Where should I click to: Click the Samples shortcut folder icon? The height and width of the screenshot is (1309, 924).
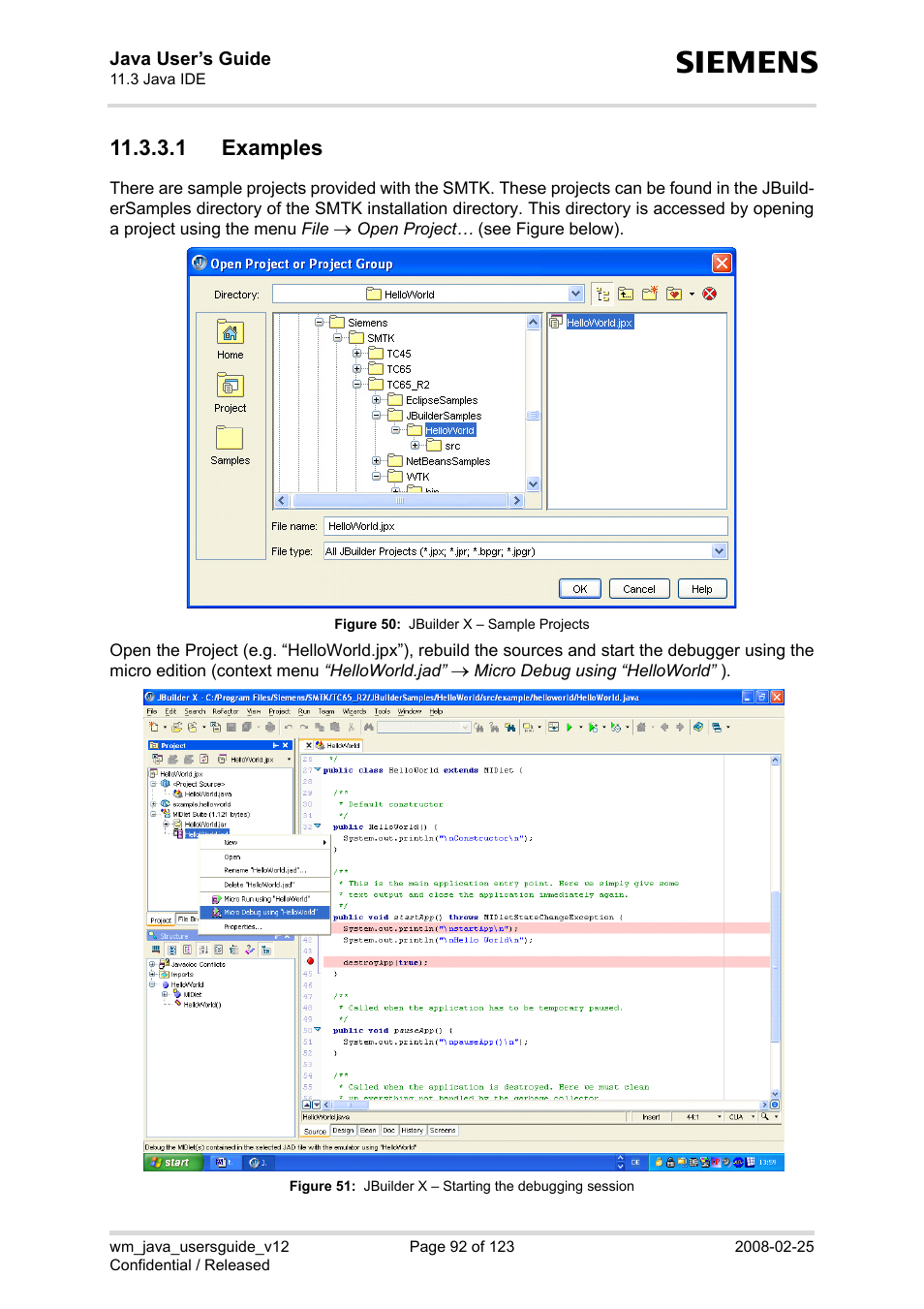point(230,438)
